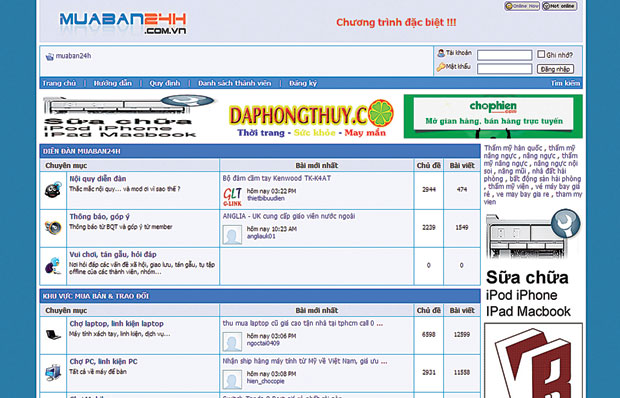This screenshot has height=398, width=620.
Task: Click username thietbibuudien
Action: pyautogui.click(x=265, y=198)
